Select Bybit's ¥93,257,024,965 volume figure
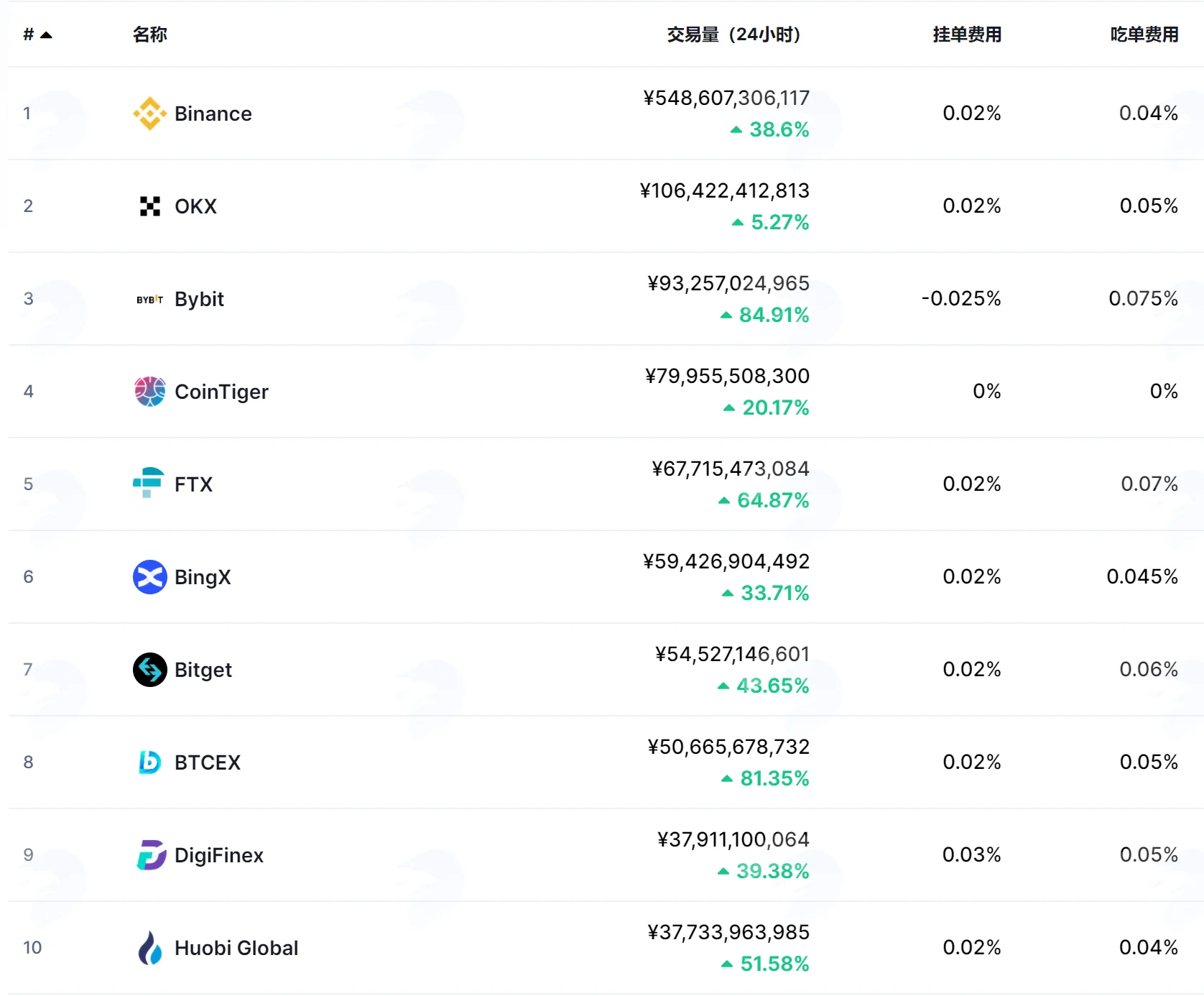Viewport: 1204px width, 996px height. tap(728, 283)
